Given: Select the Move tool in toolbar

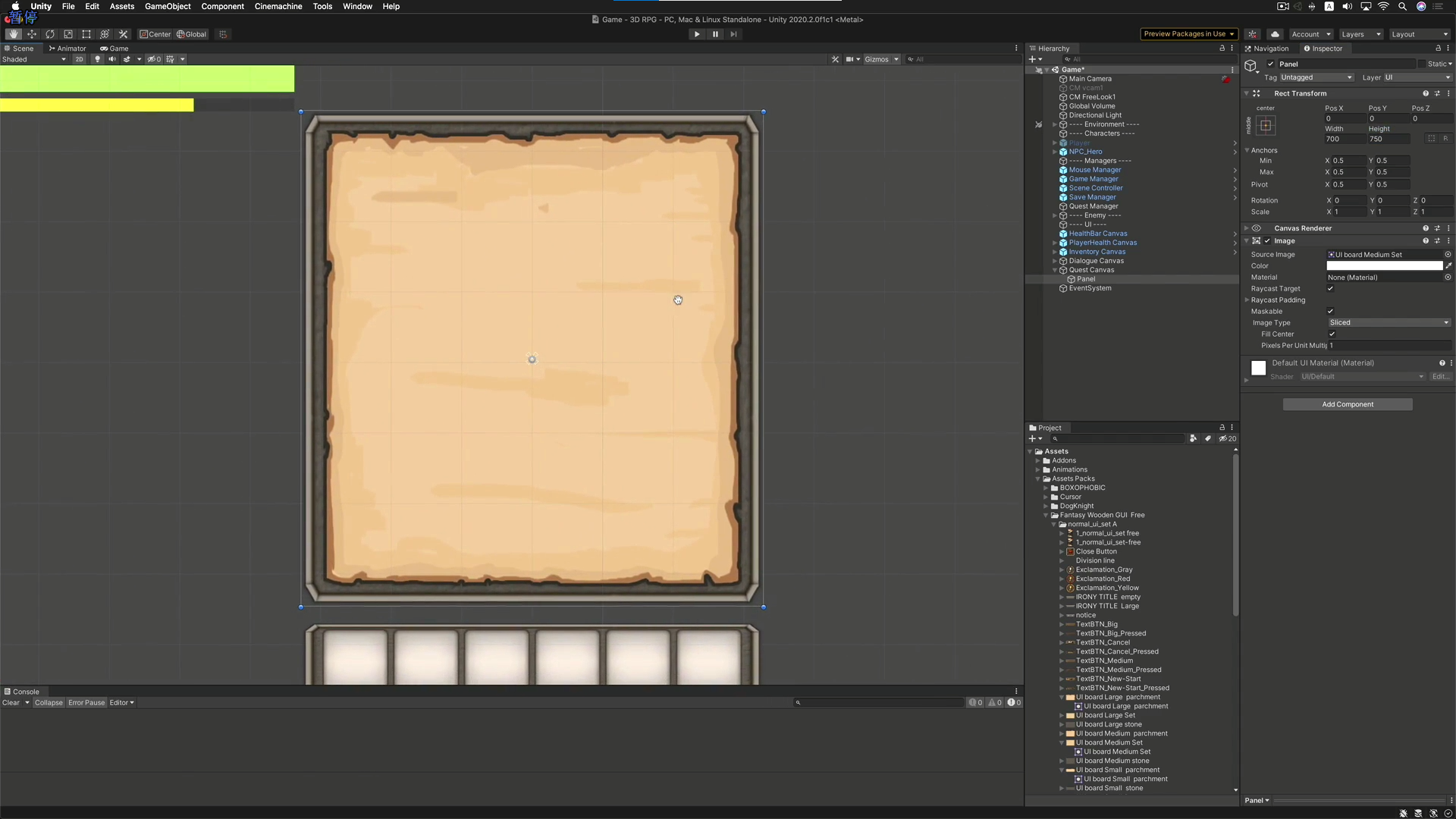Looking at the screenshot, I should tap(32, 34).
